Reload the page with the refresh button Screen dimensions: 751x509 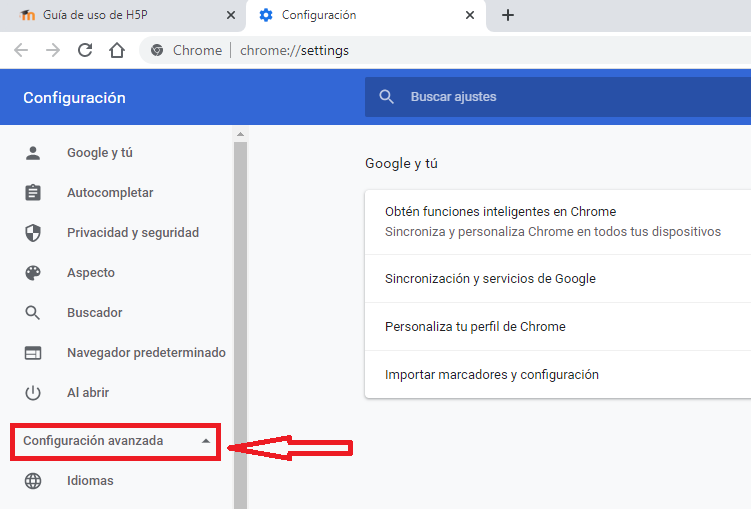85,50
